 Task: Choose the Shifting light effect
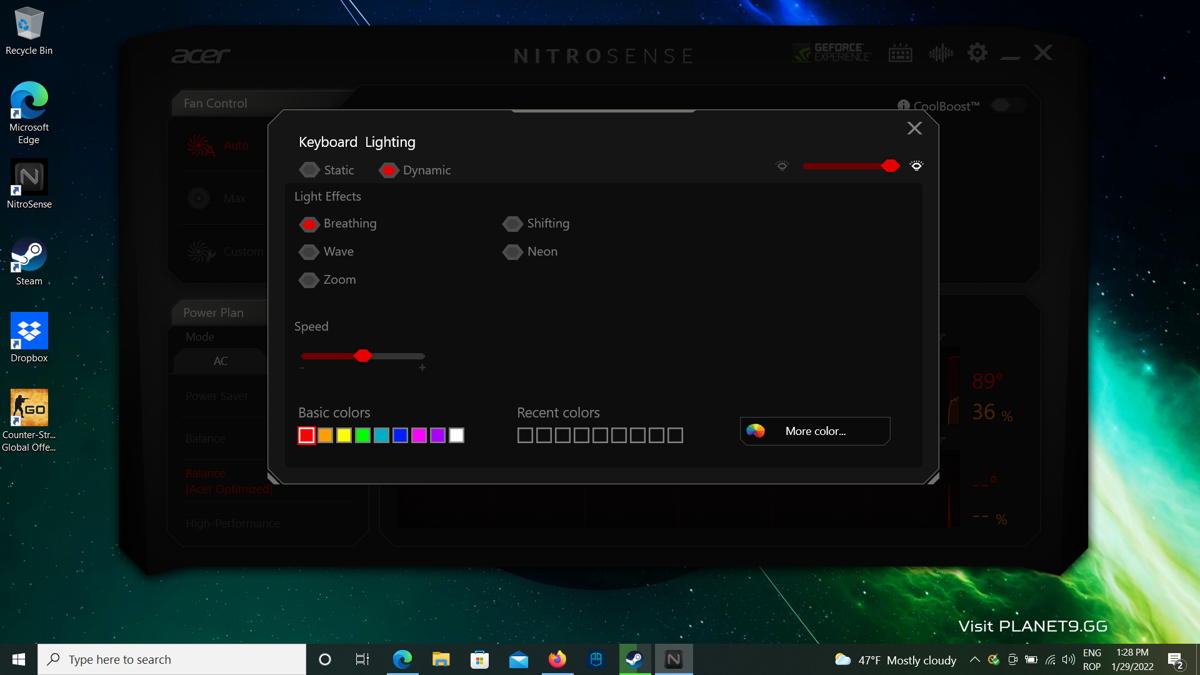click(536, 224)
